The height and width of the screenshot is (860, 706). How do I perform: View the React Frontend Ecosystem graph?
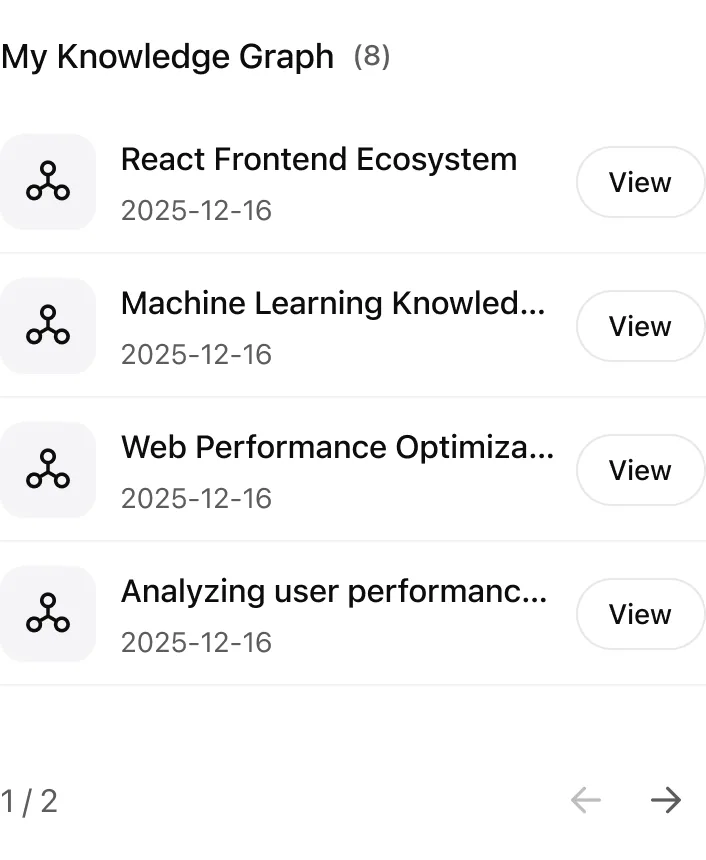click(x=640, y=182)
